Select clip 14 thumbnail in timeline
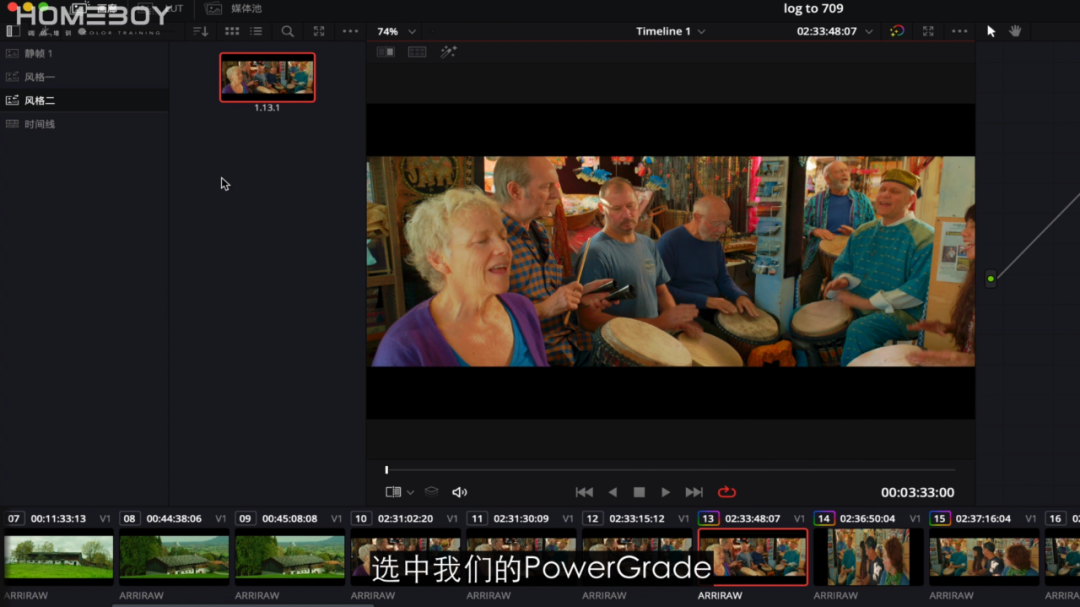This screenshot has height=607, width=1080. pyautogui.click(x=867, y=557)
